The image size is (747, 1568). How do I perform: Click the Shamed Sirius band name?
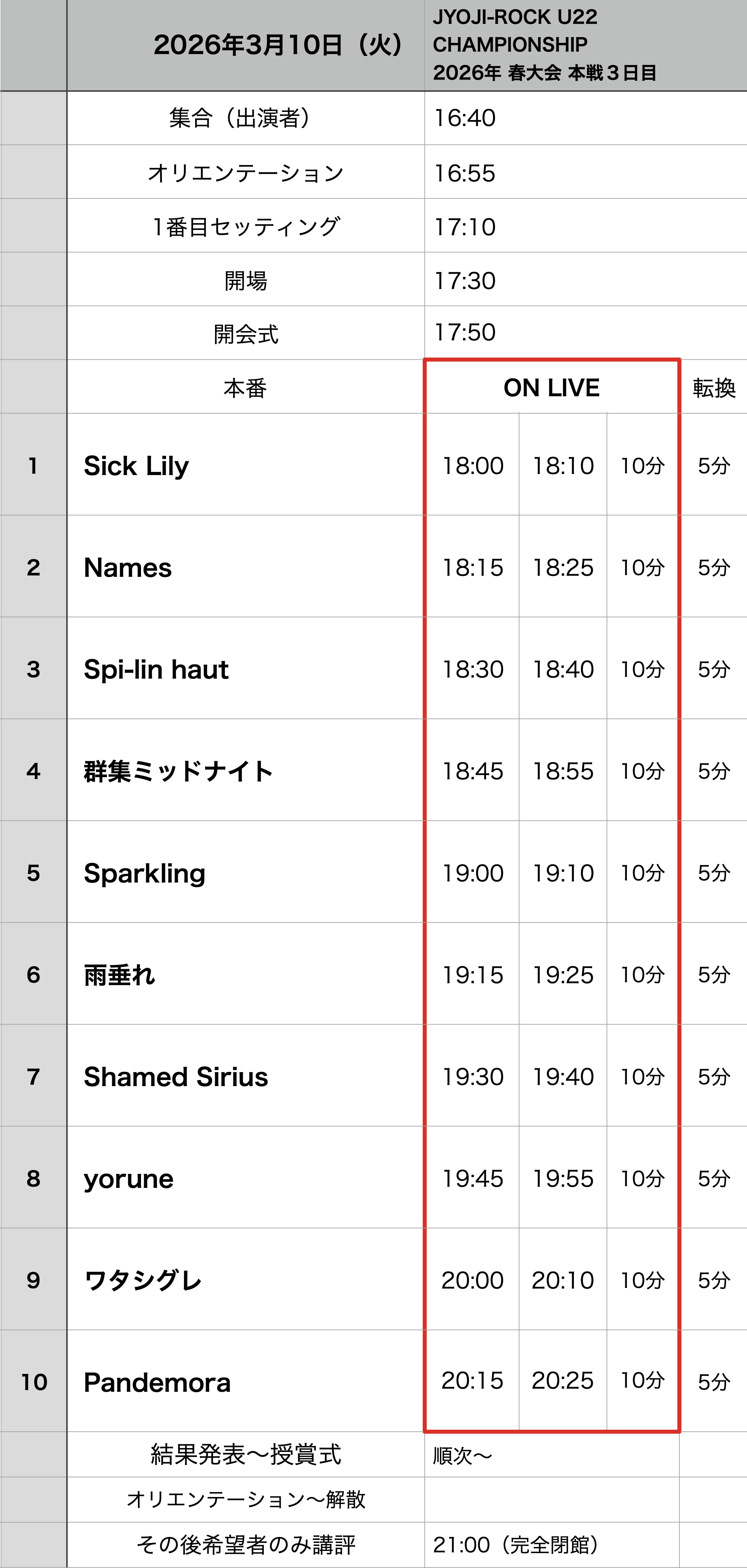tap(175, 1077)
